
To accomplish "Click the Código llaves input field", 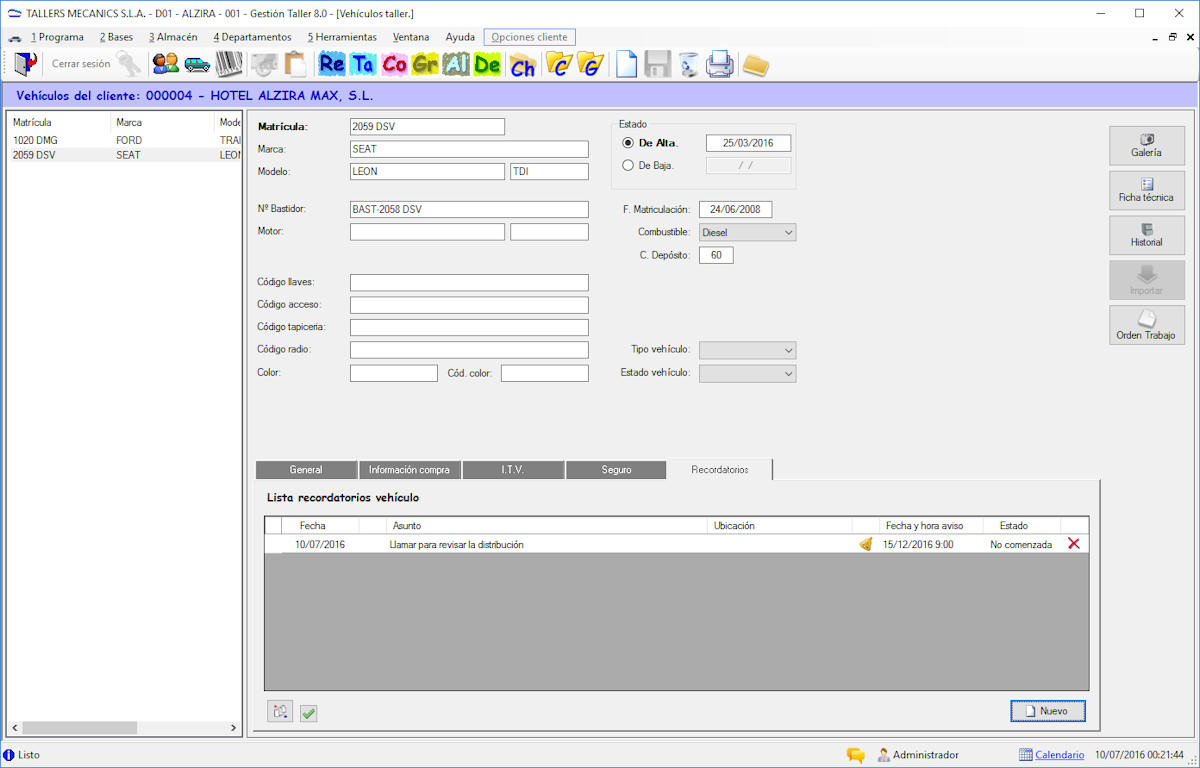I will click(469, 283).
